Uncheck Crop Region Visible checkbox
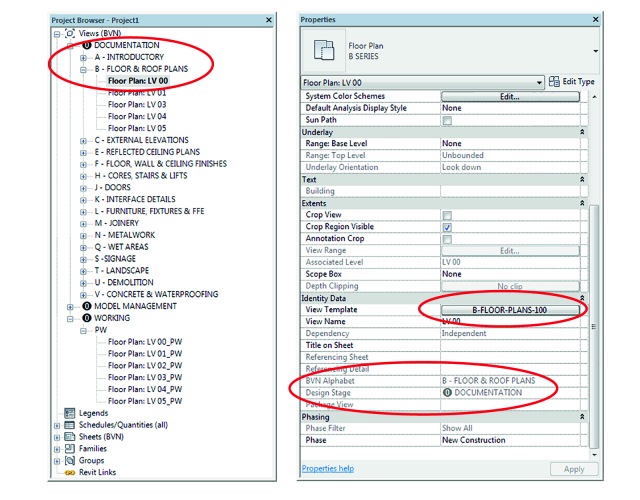 point(447,227)
